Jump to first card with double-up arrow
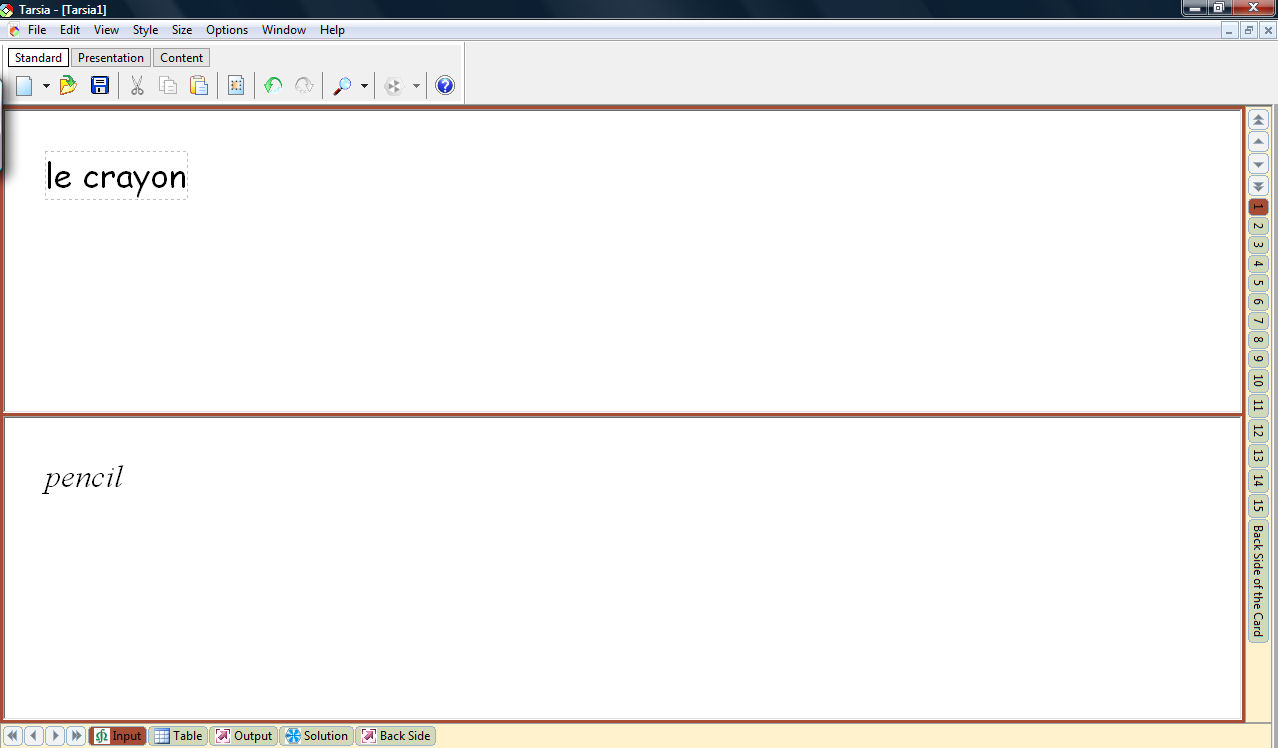The image size is (1278, 748). 1259,120
